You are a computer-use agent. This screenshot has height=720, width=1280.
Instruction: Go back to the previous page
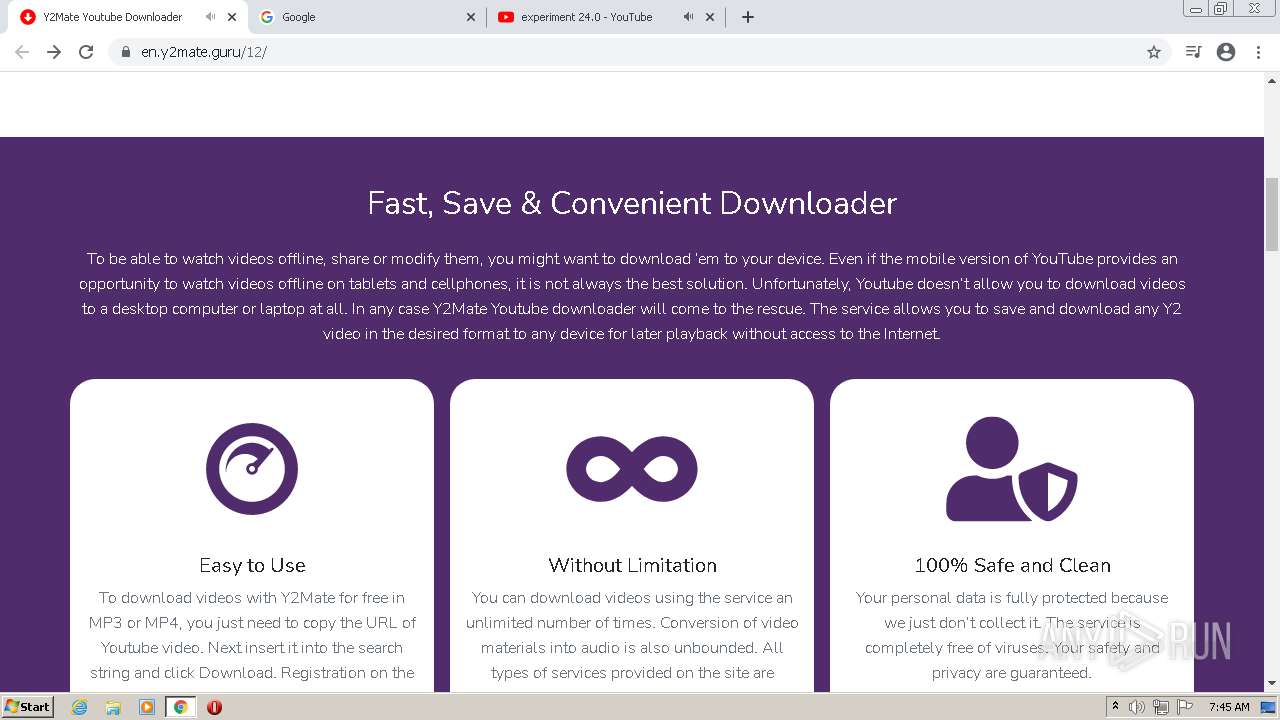[x=22, y=52]
